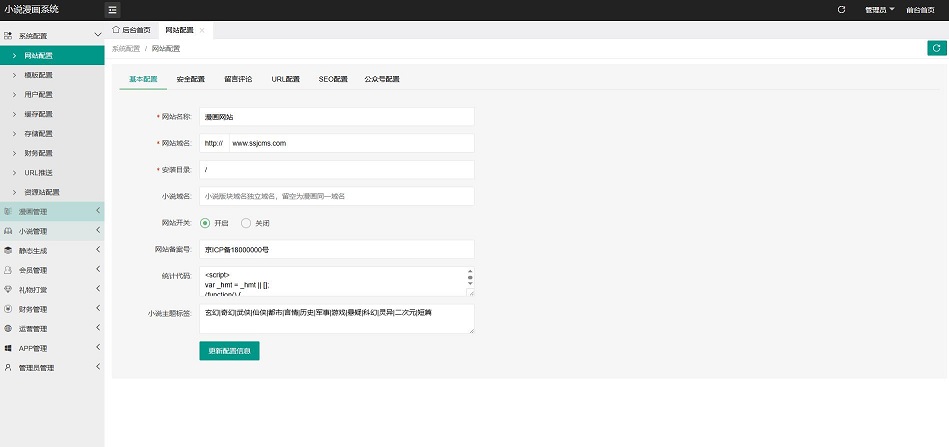Viewport: 949px width, 447px height.
Task: Open the 前台首页 link in header
Action: pyautogui.click(x=922, y=10)
